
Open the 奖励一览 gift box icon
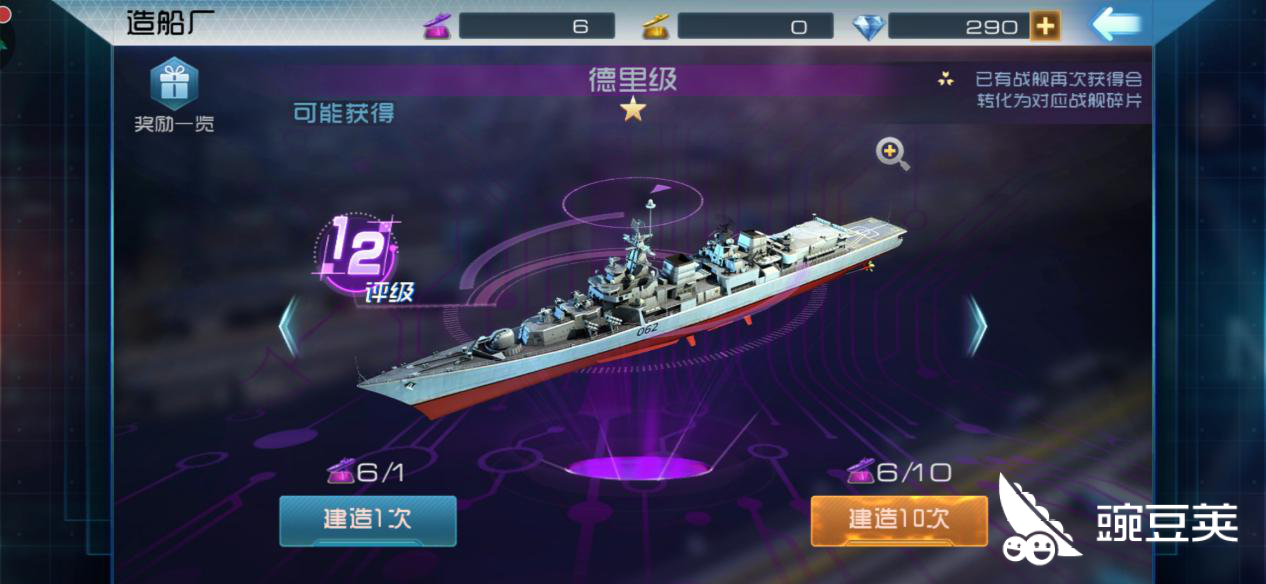(175, 84)
